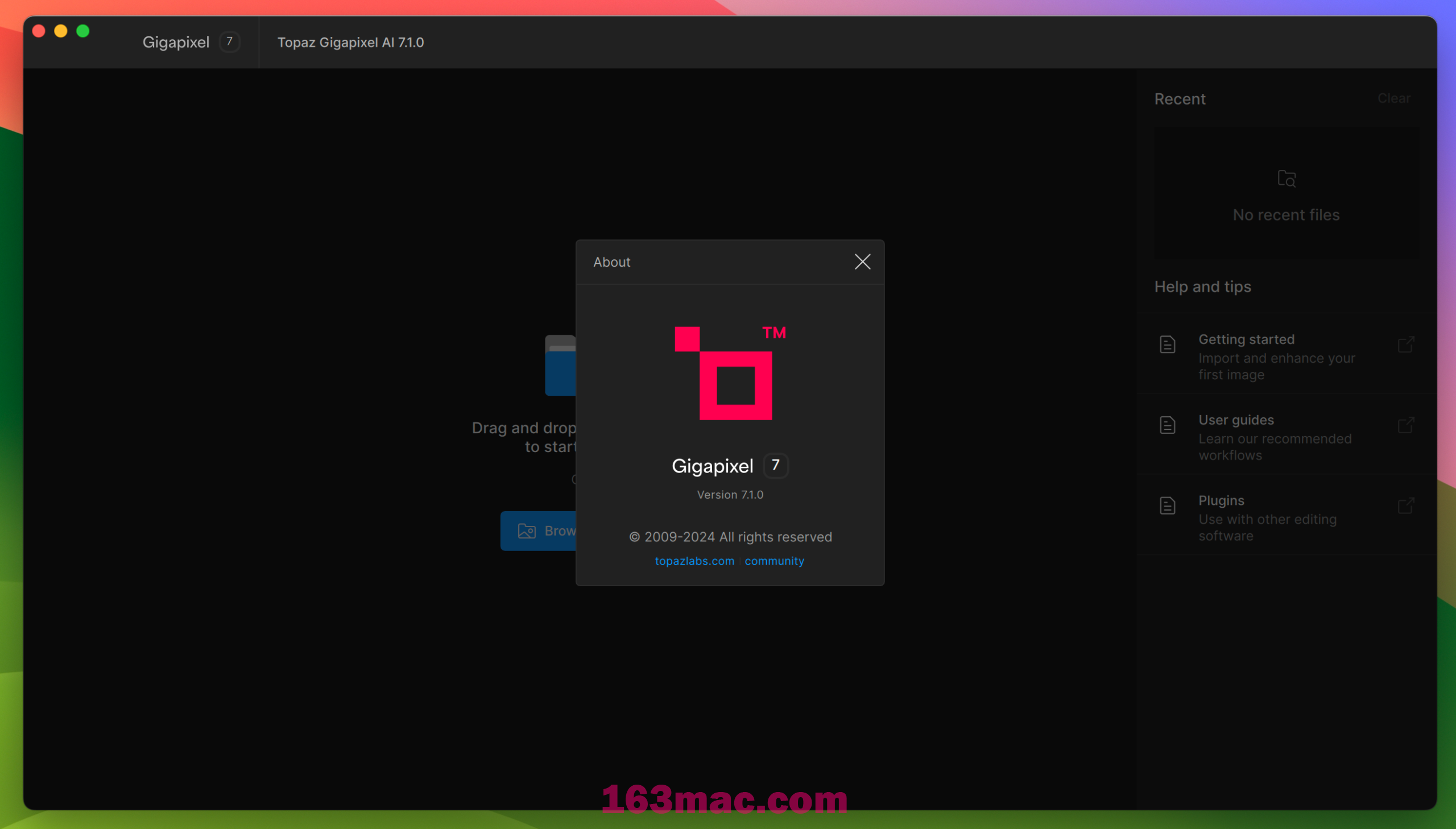The image size is (1456, 829).
Task: Open topazlabs.com website link
Action: (x=694, y=560)
